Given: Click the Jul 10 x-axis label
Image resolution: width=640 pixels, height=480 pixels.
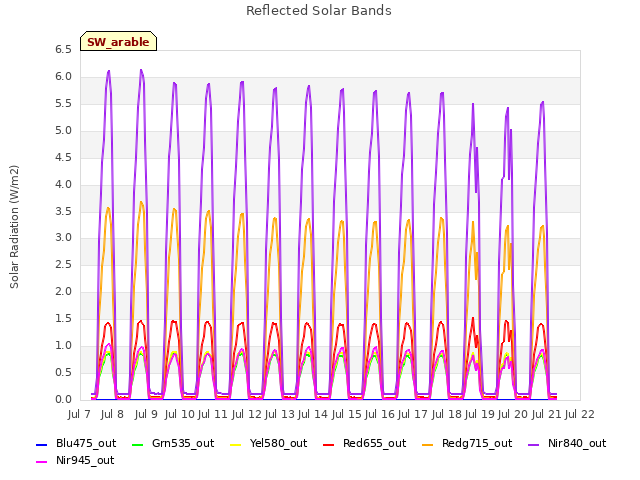Looking at the screenshot, I should coord(180,414).
